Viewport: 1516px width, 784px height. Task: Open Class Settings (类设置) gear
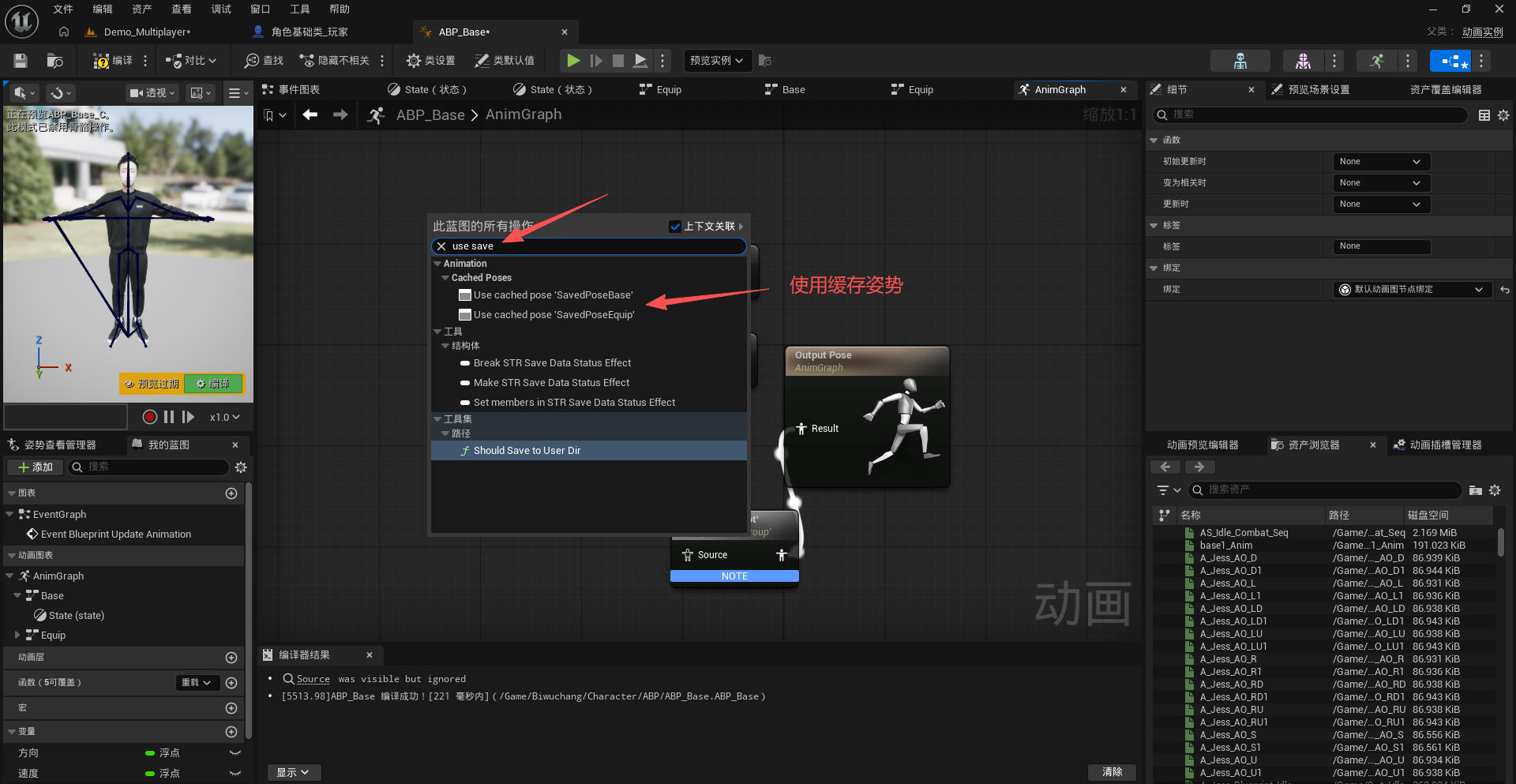pyautogui.click(x=430, y=61)
